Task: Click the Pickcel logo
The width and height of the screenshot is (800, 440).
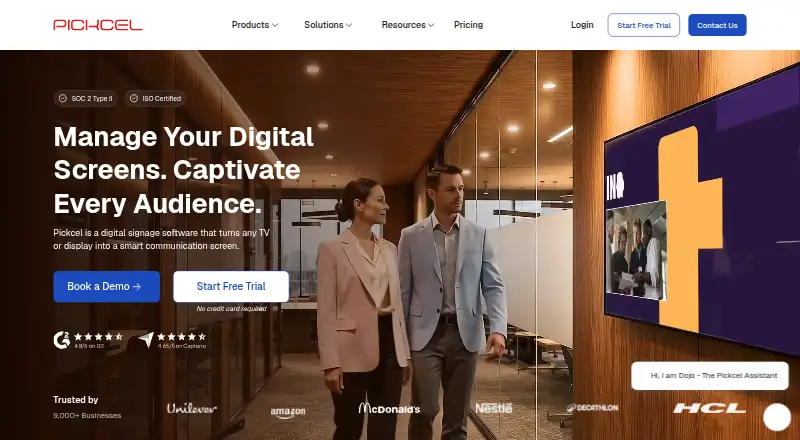Action: click(98, 25)
